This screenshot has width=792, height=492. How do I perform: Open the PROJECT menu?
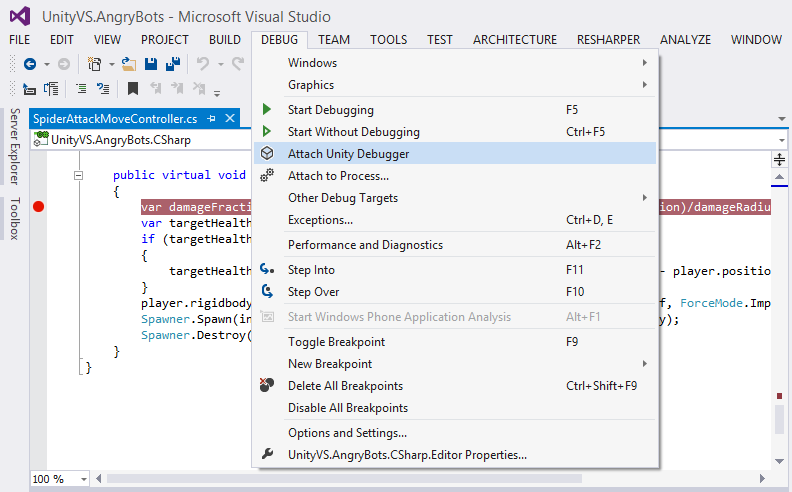tap(165, 39)
